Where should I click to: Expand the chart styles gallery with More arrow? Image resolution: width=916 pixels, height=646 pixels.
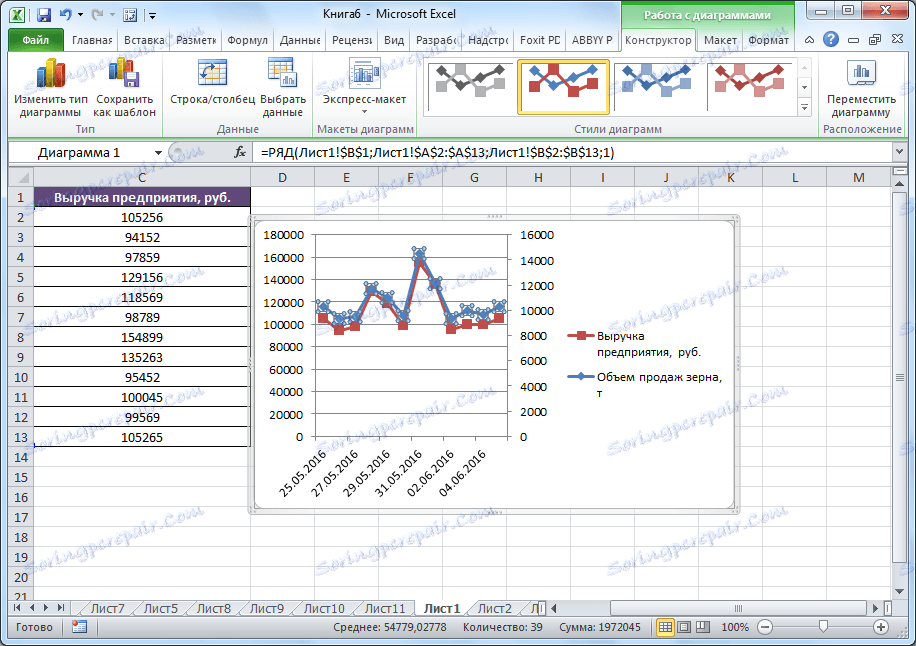802,105
